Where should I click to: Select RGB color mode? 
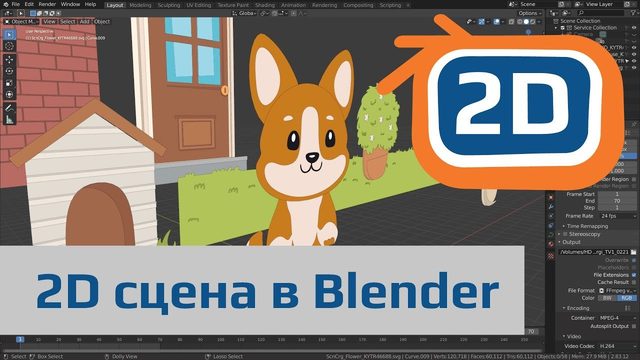click(627, 298)
